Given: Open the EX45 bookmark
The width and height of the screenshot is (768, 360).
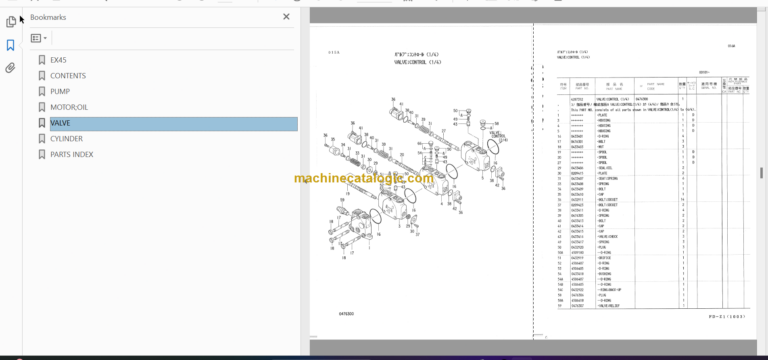Looking at the screenshot, I should click(x=58, y=60).
